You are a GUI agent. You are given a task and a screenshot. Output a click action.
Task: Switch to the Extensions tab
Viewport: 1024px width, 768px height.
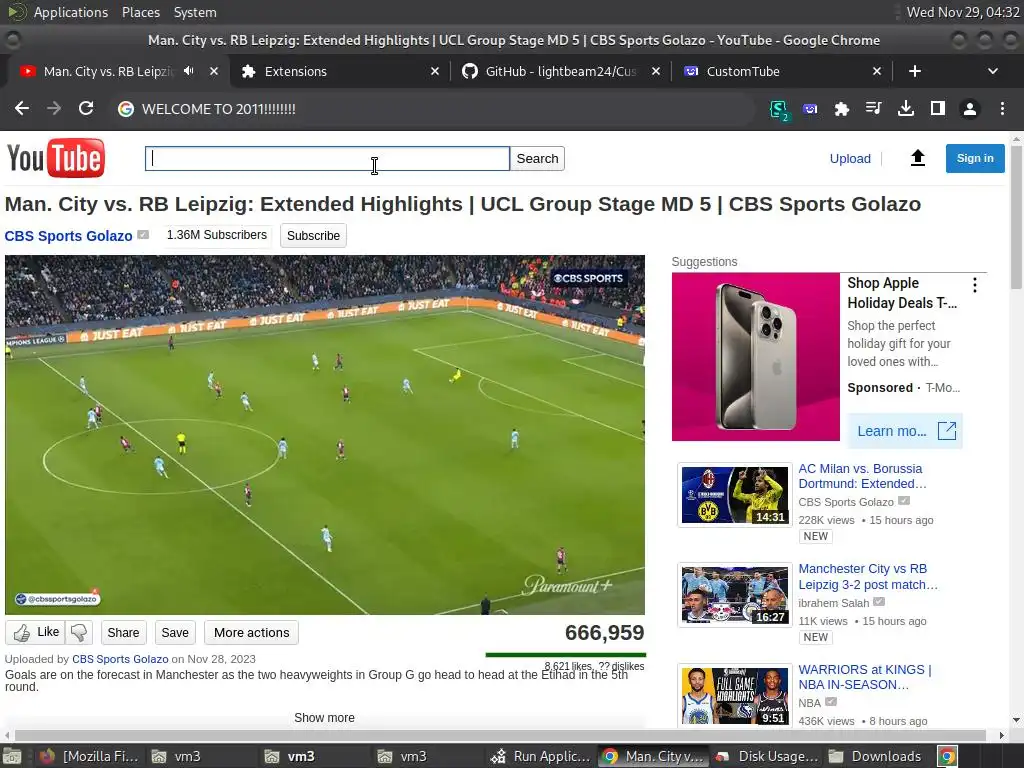tap(340, 71)
